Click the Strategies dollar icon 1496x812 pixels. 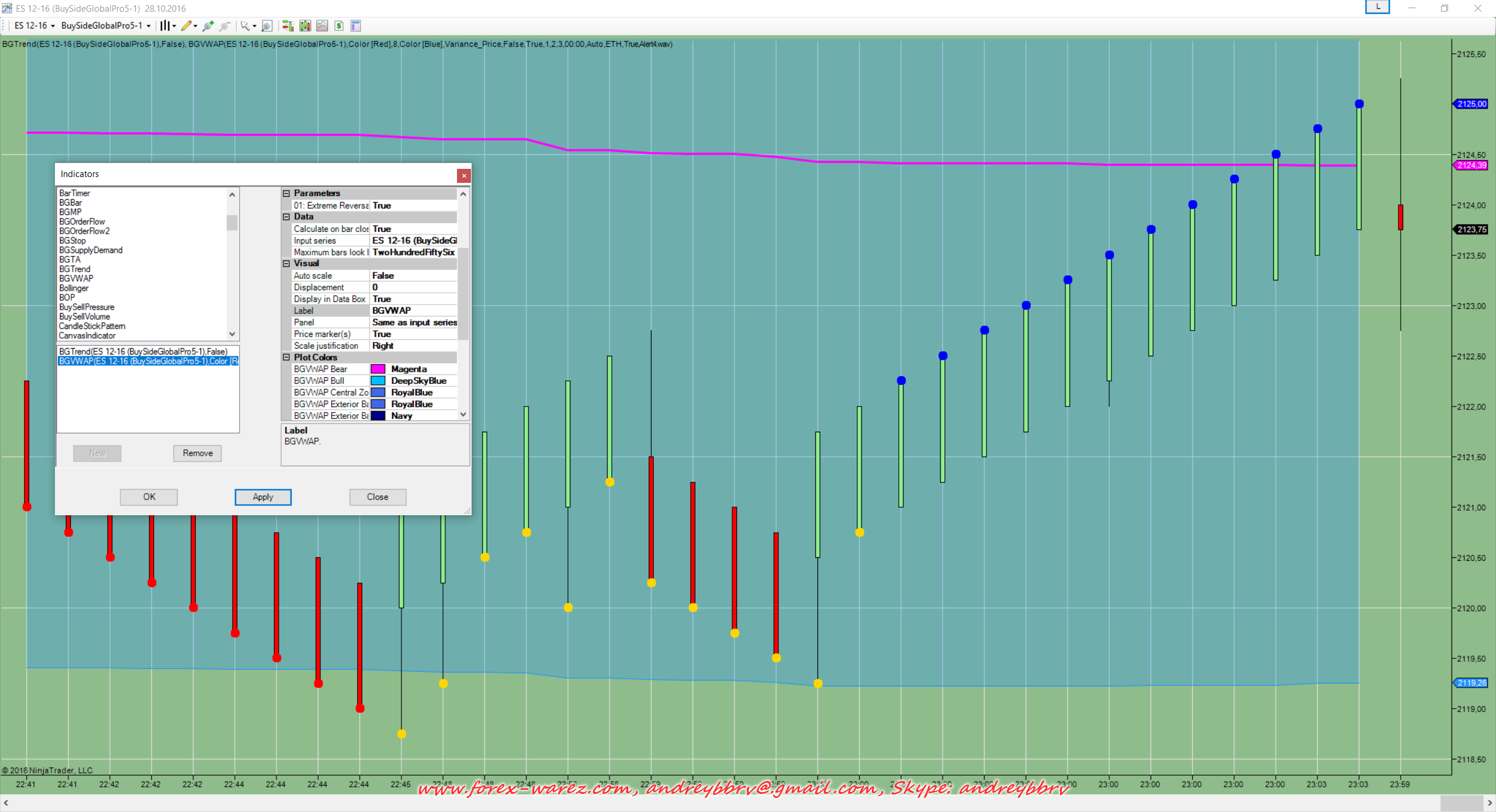[x=339, y=26]
